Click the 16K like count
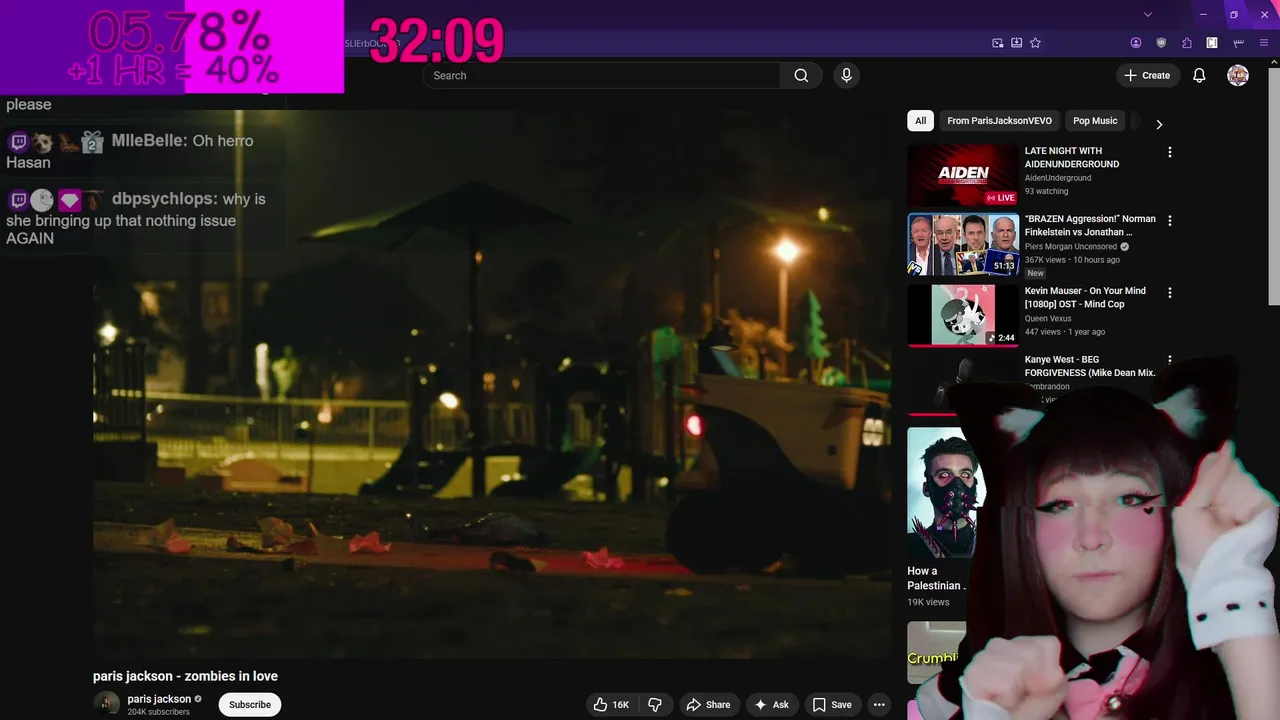Image resolution: width=1280 pixels, height=720 pixels. pyautogui.click(x=621, y=705)
